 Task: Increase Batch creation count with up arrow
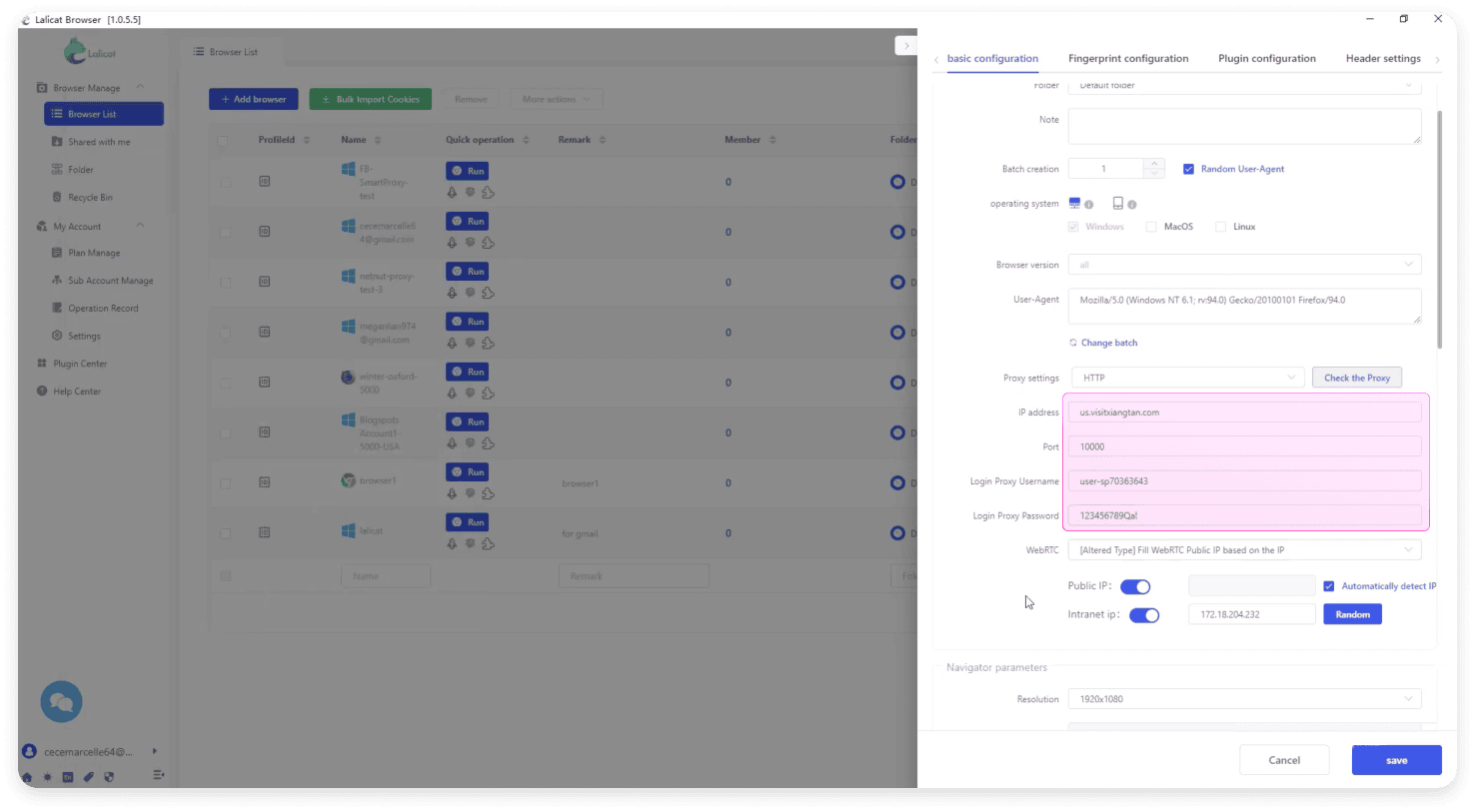[1154, 164]
